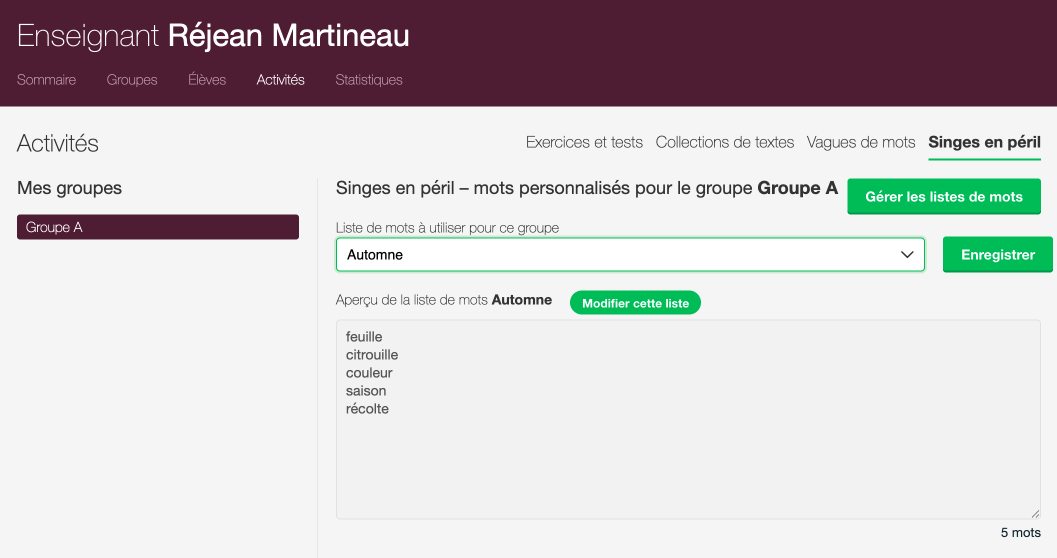Viewport: 1057px width, 558px height.
Task: Select Groupe A in Mes groupes
Action: [157, 227]
